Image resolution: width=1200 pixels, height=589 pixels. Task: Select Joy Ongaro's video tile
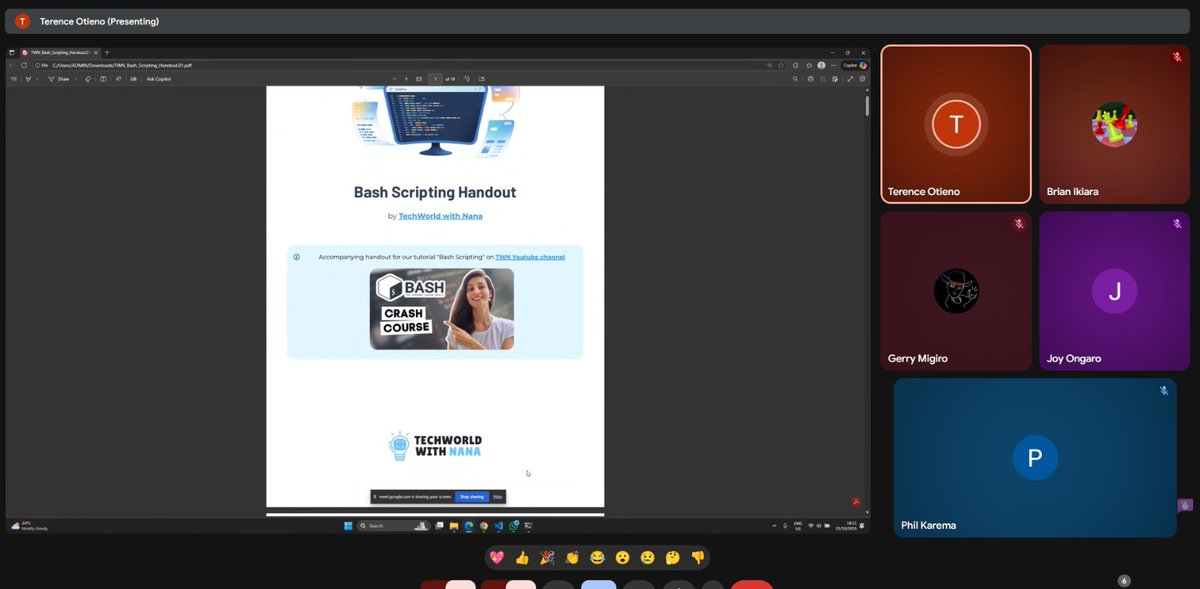(1114, 291)
